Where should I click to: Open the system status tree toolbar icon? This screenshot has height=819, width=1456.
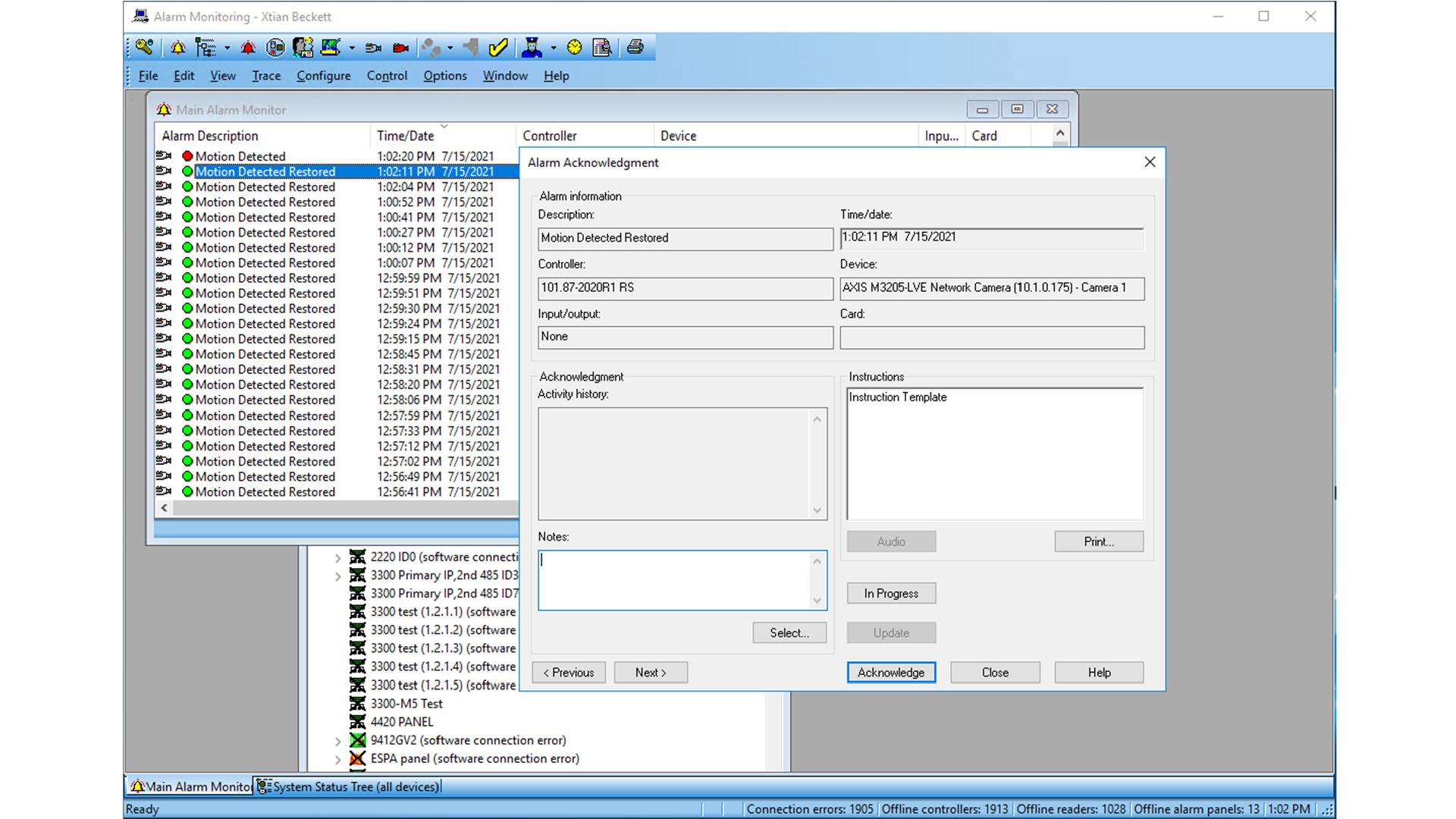pos(205,48)
